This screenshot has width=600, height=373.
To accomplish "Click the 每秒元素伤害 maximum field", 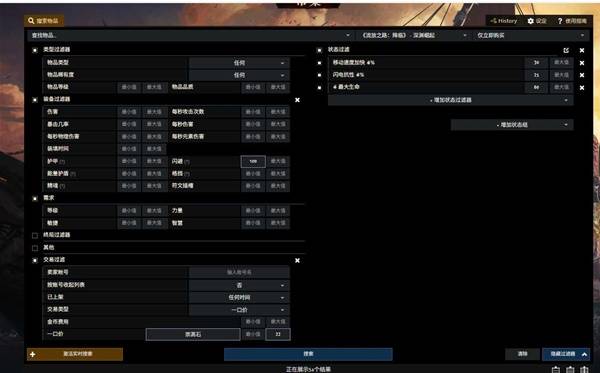I will pyautogui.click(x=278, y=137).
